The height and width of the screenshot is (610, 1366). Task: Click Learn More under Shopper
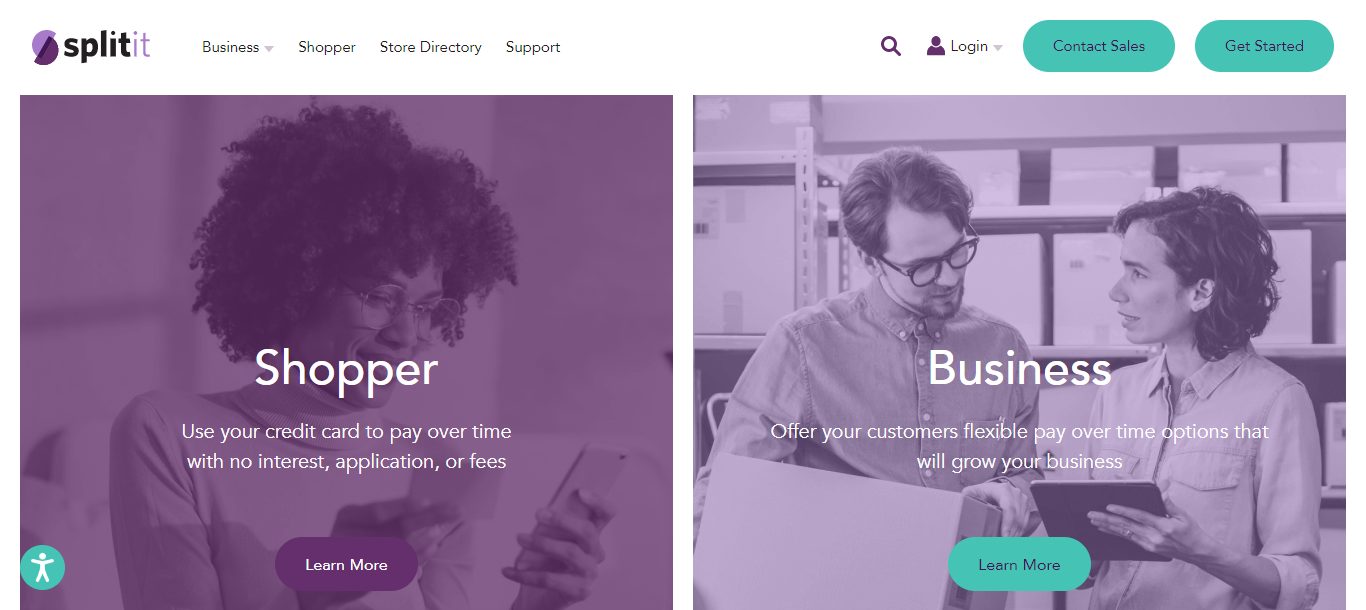coord(346,564)
